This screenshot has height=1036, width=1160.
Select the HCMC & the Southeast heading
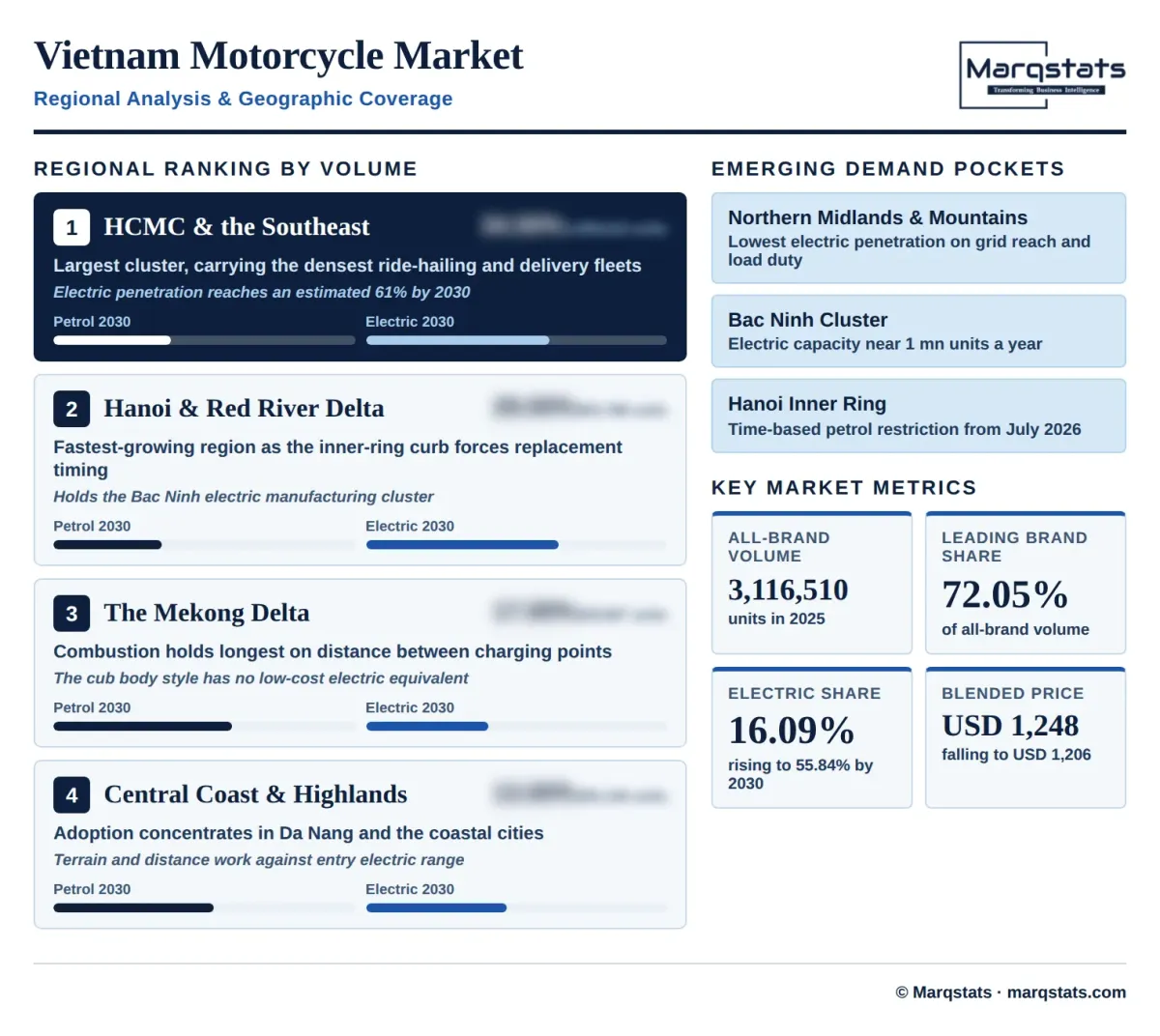[237, 227]
